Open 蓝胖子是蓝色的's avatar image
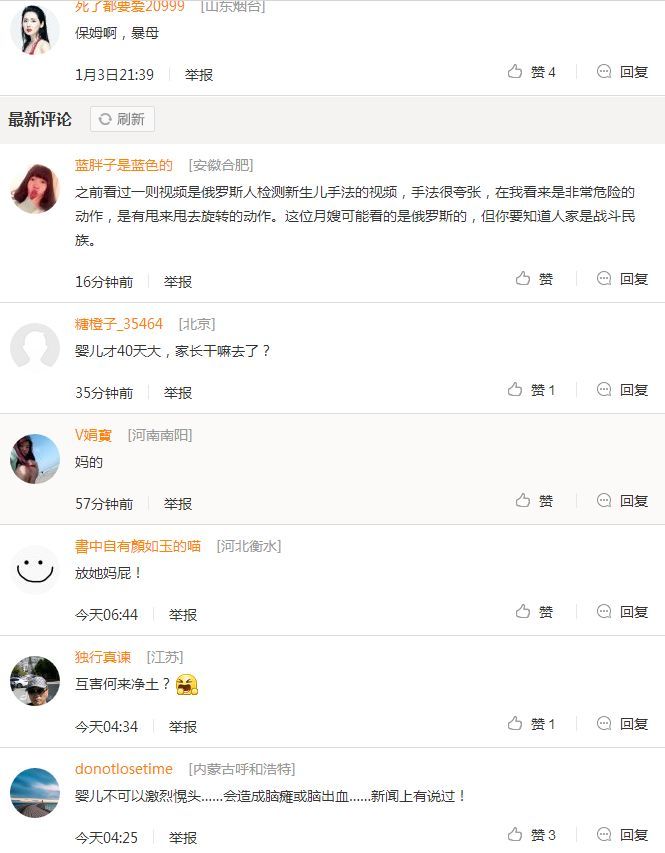 (x=35, y=188)
